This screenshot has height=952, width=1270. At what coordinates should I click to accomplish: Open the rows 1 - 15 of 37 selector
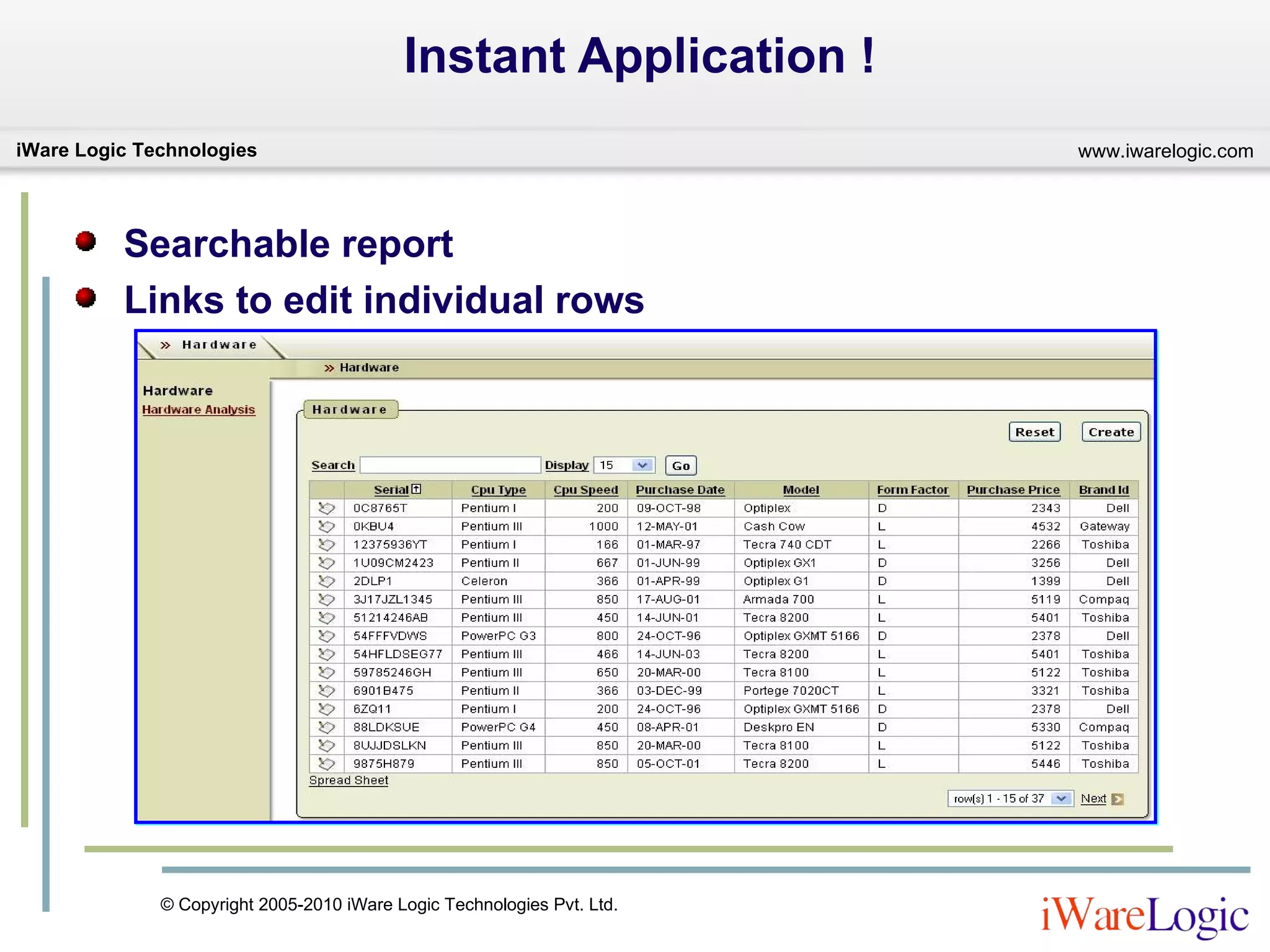(x=1010, y=799)
